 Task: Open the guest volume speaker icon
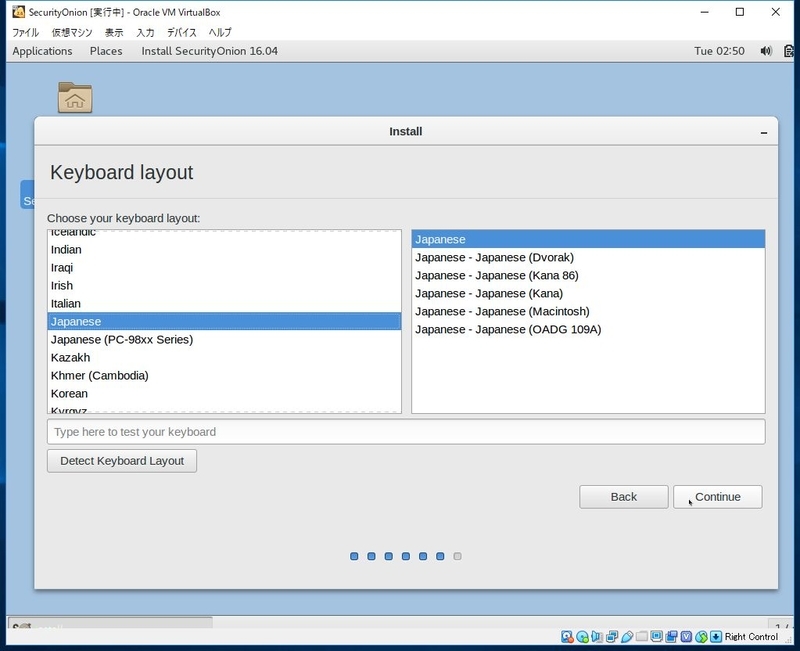[766, 51]
